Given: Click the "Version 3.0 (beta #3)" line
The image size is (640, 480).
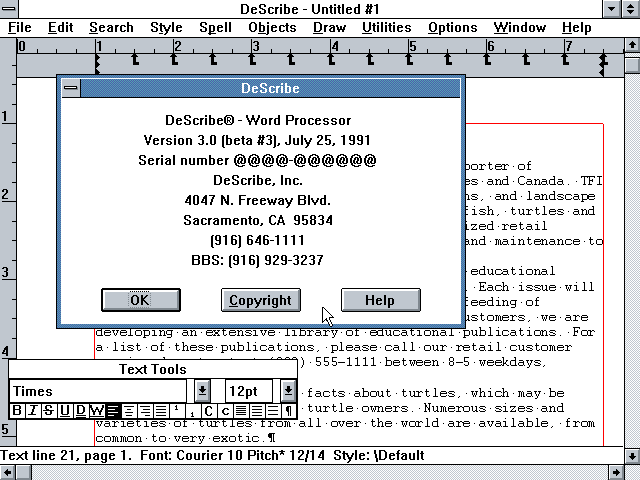Looking at the screenshot, I should click(257, 140).
